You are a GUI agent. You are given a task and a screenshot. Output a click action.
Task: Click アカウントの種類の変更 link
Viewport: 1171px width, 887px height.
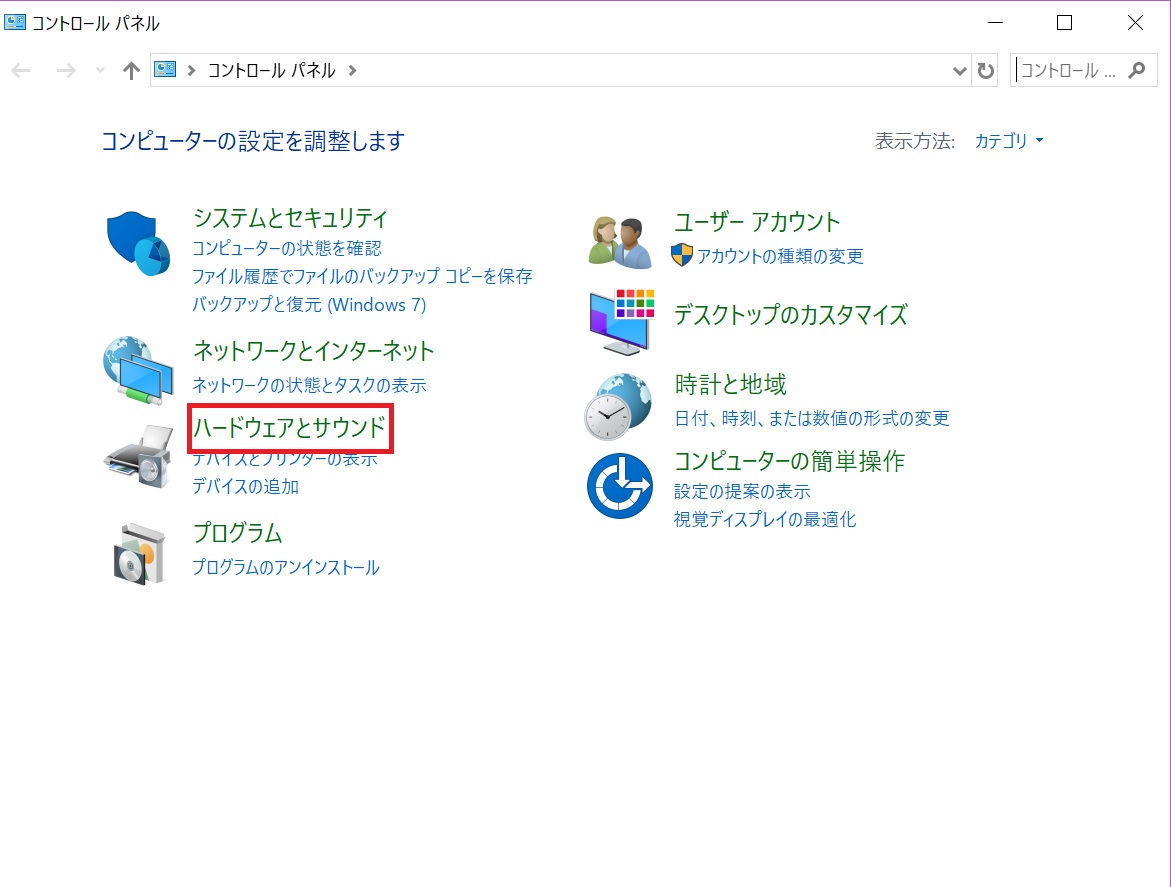780,256
